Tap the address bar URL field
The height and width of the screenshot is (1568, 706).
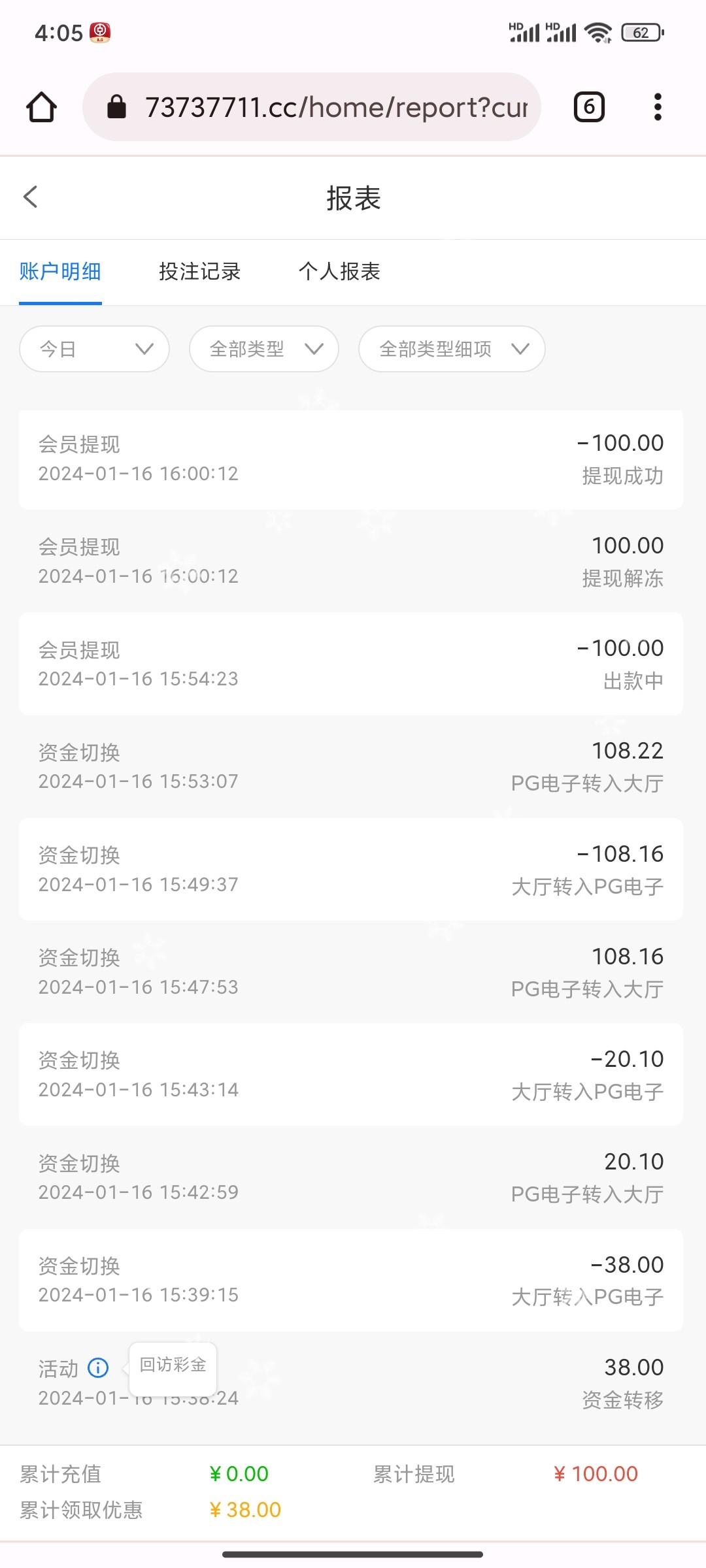coord(336,107)
